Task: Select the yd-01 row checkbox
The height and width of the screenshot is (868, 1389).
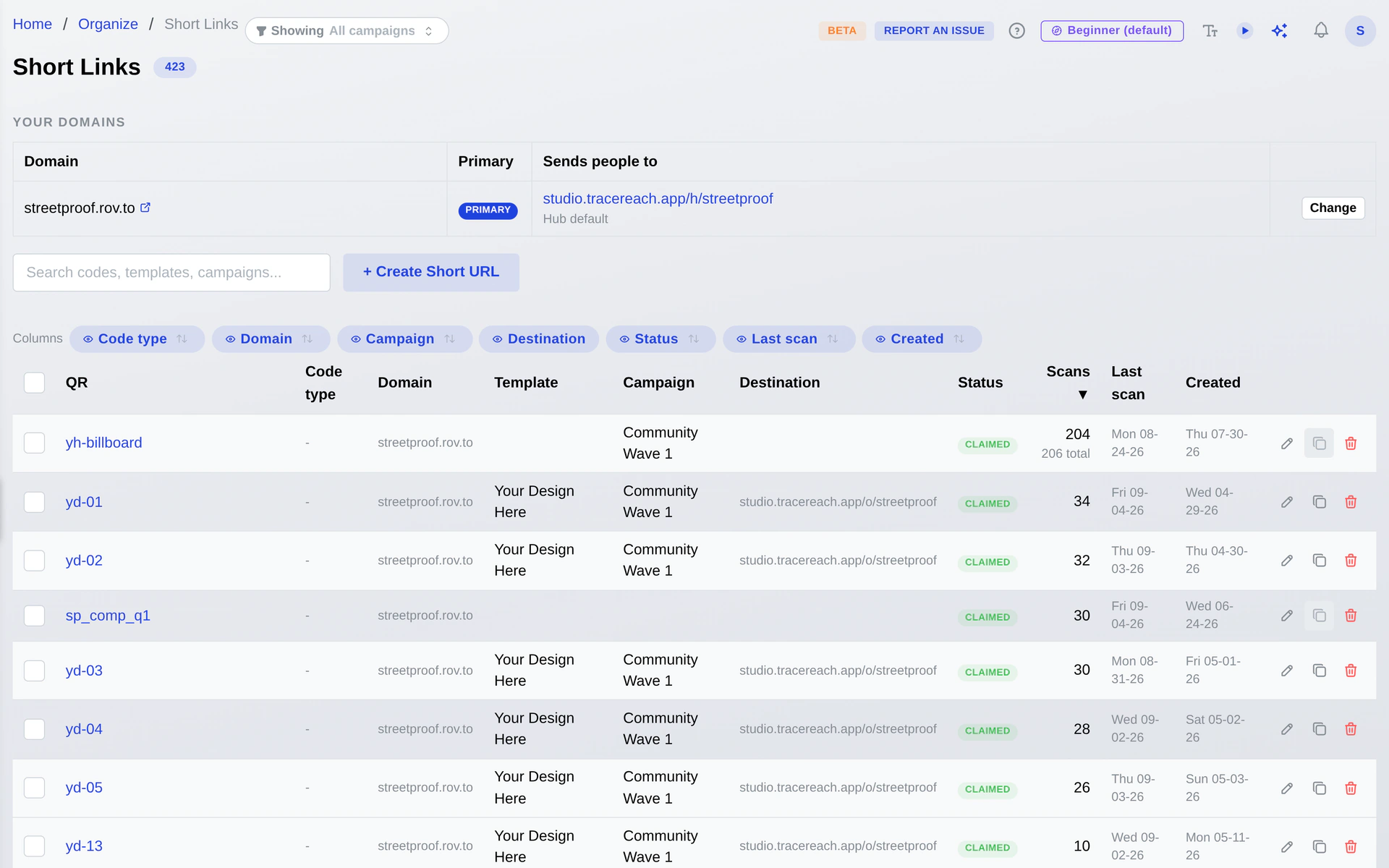Action: 34,502
